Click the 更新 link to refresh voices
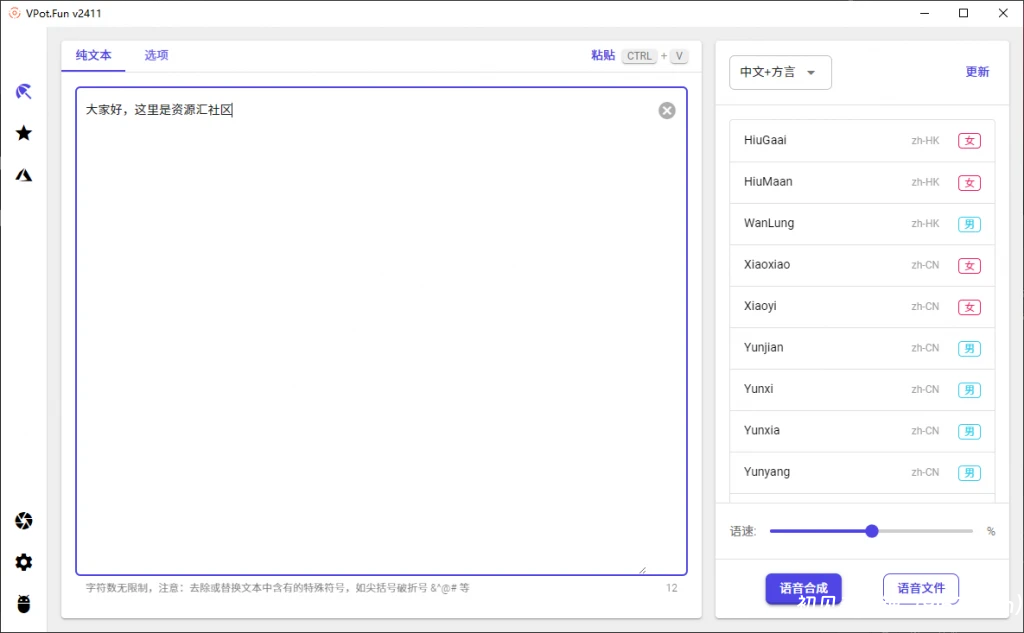Screen dimensions: 1024x633 [x=977, y=72]
